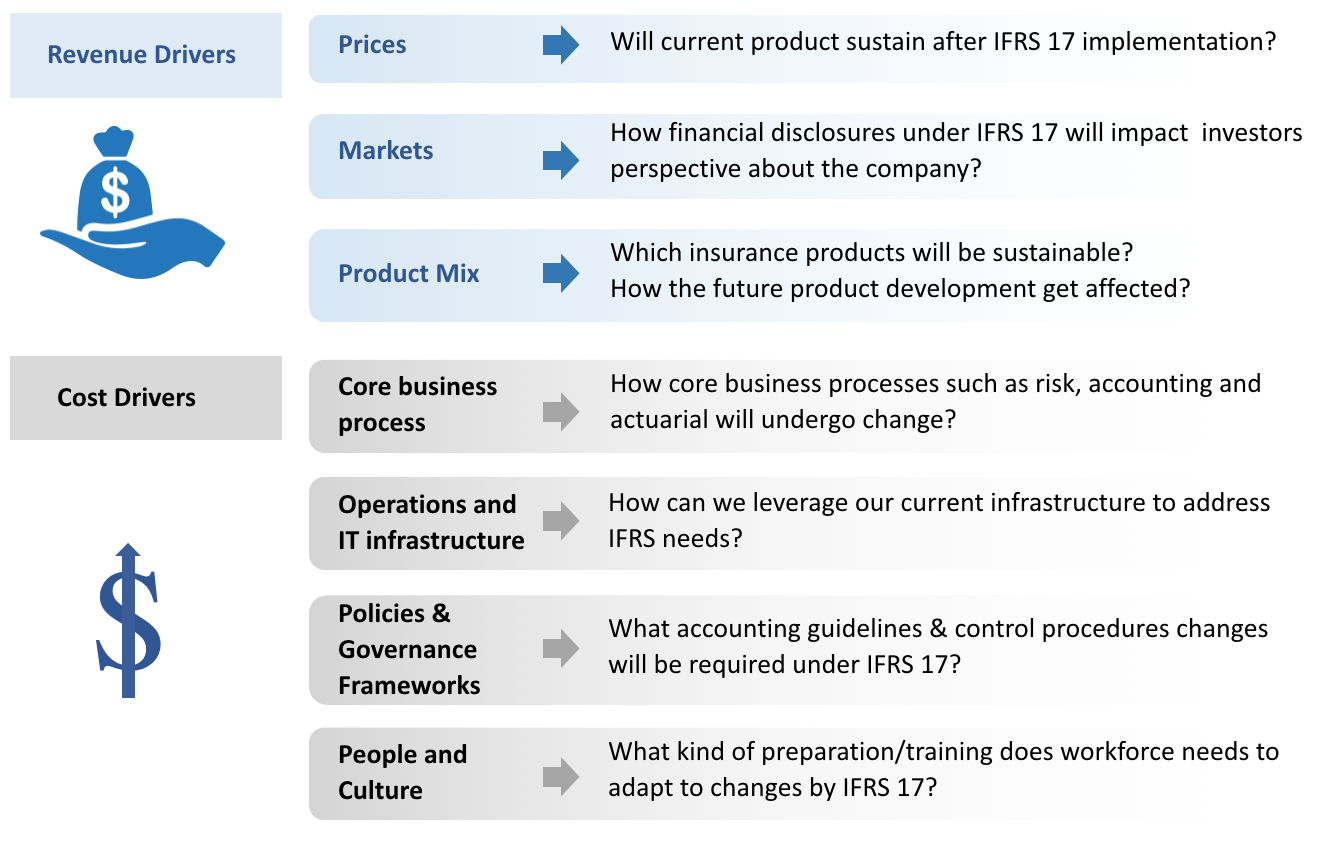
Task: Click the dollar sign with up arrow icon
Action: click(x=129, y=620)
